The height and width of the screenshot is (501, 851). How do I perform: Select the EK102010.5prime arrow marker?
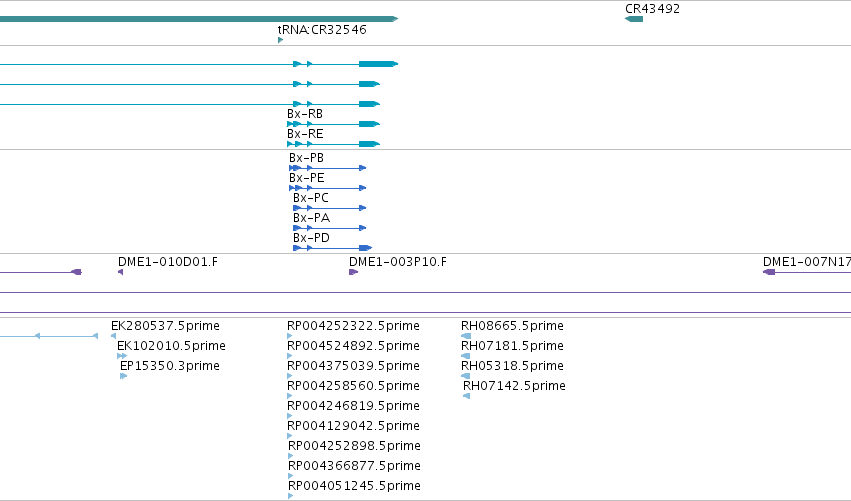point(122,356)
